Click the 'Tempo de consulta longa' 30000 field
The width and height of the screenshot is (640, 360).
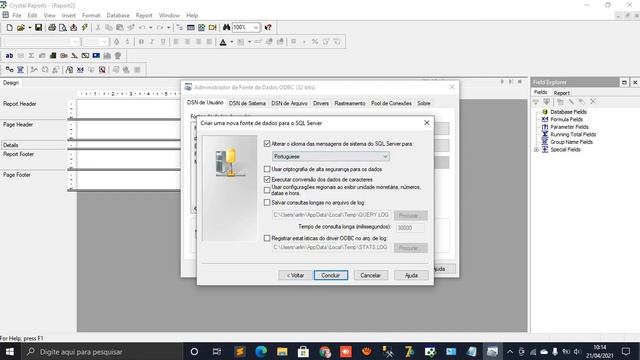coord(410,228)
